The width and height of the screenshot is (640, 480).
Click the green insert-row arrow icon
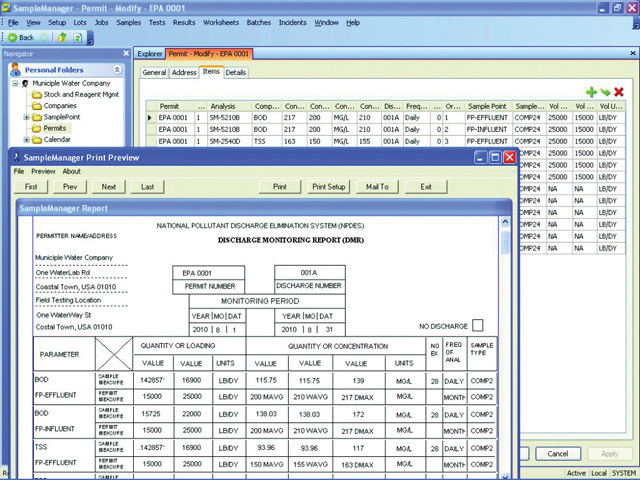pos(605,92)
